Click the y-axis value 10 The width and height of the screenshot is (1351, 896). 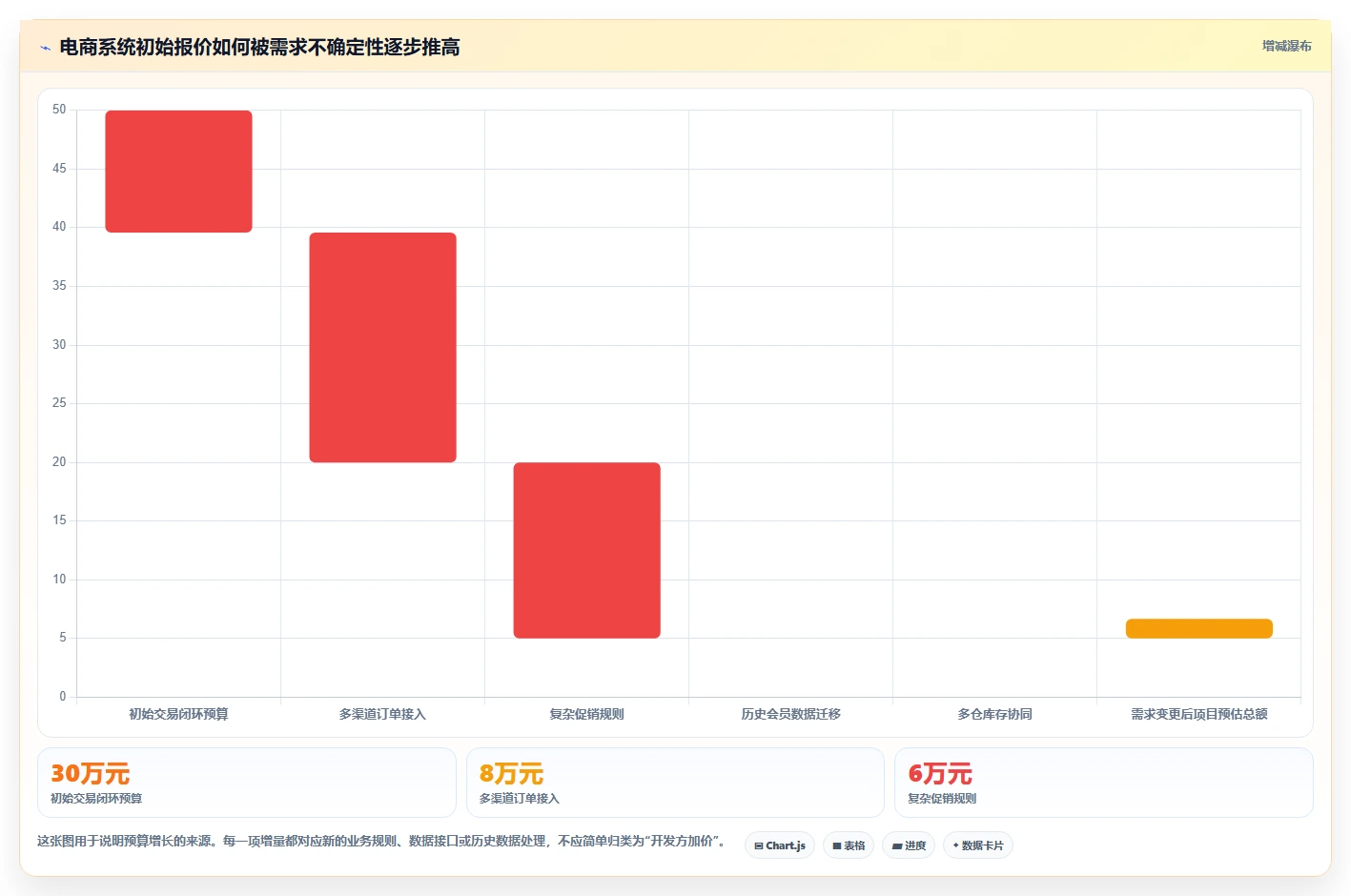click(x=59, y=580)
